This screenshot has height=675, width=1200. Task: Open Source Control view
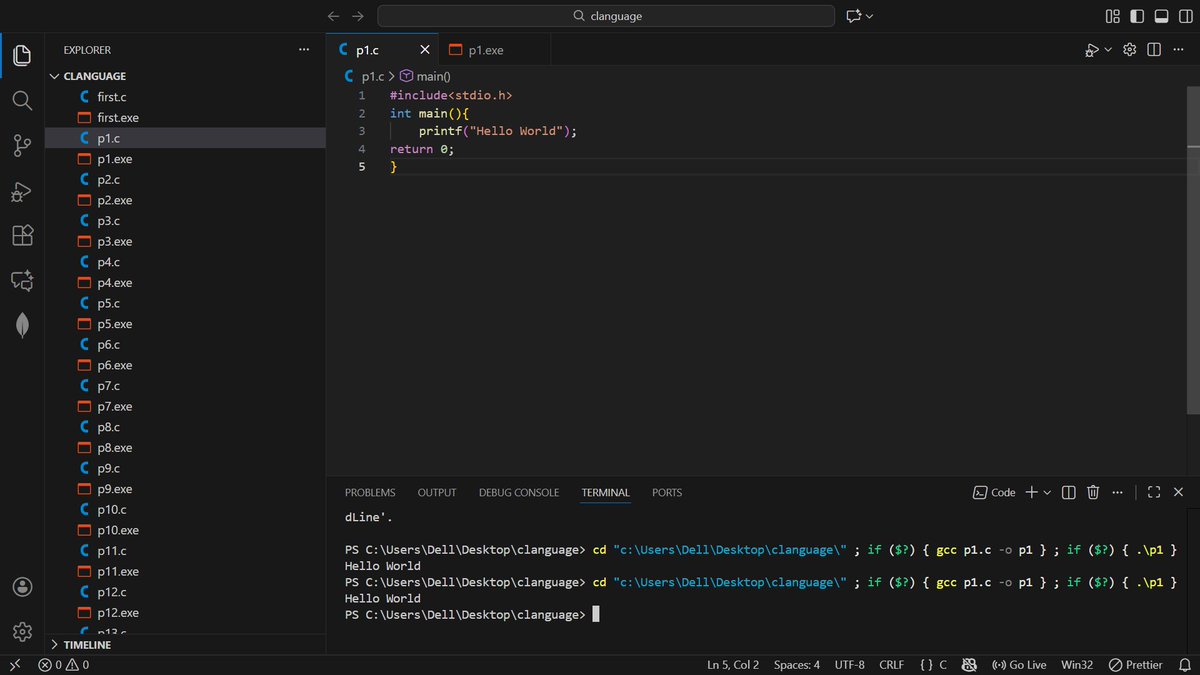[x=21, y=145]
